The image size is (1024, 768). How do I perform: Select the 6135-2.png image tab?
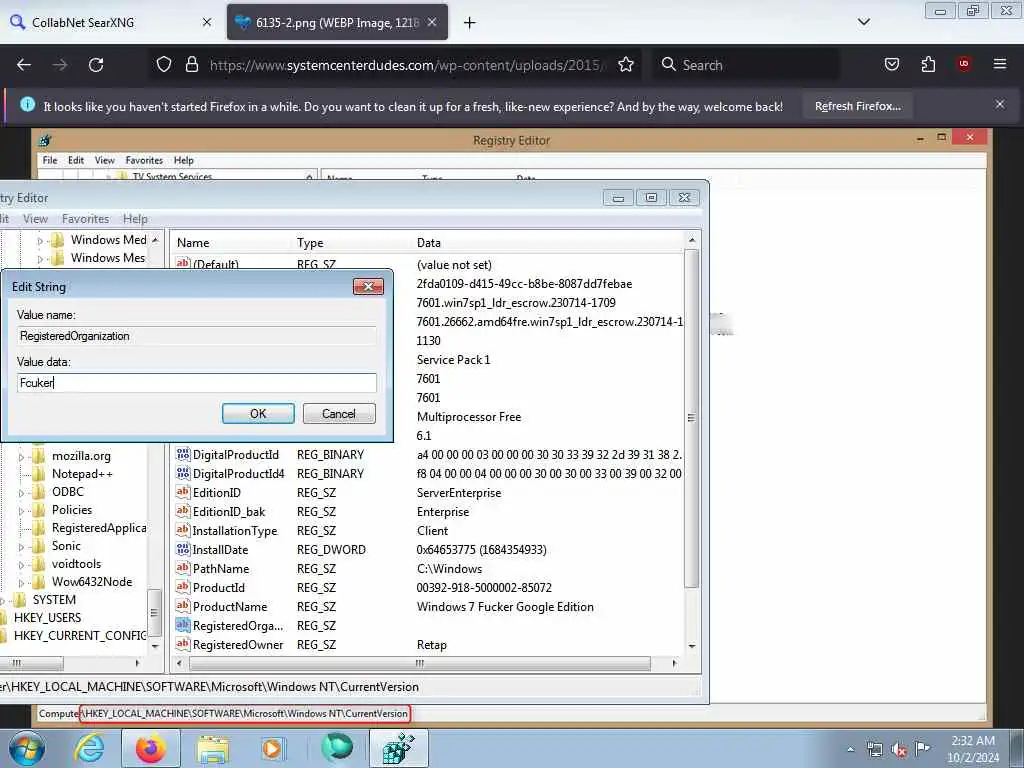pyautogui.click(x=337, y=22)
